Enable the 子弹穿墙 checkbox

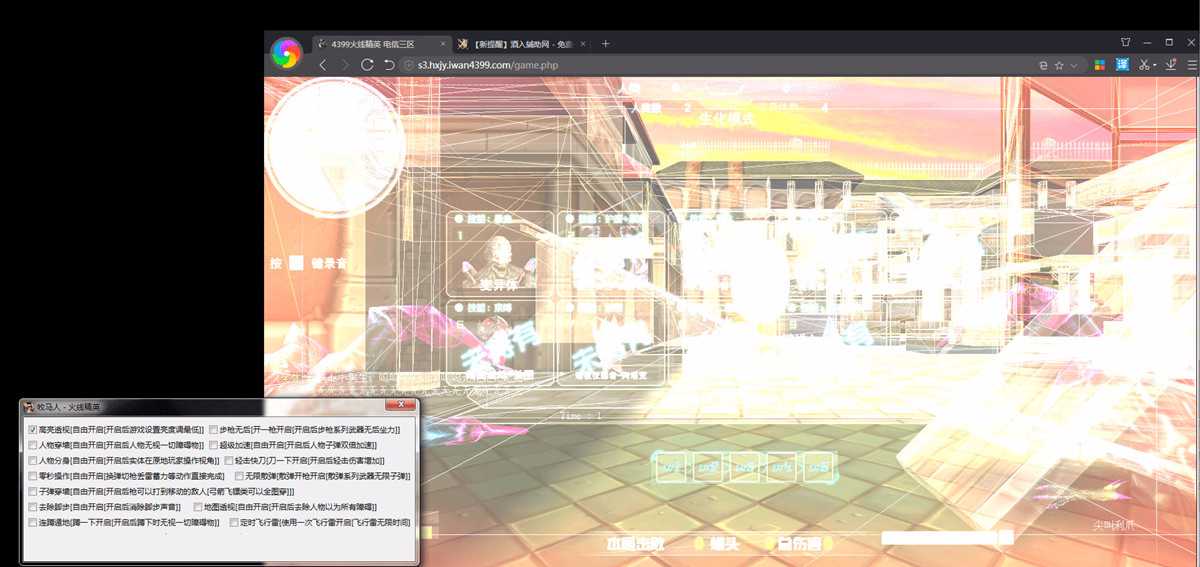click(x=33, y=491)
